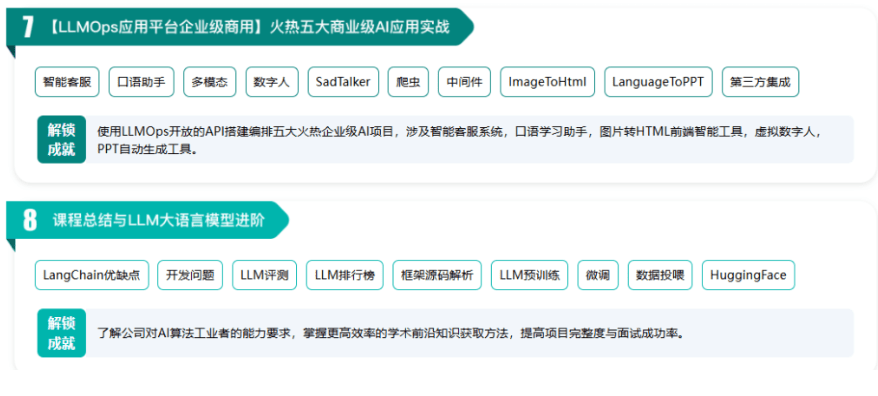The image size is (878, 396).
Task: Select the 口语助手 tag
Action: tap(141, 82)
